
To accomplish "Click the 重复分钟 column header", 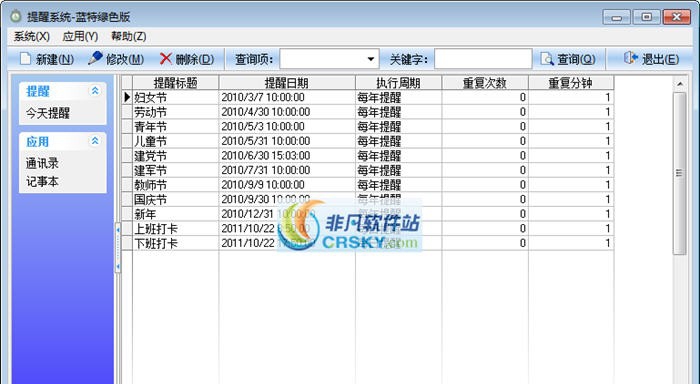I will 571,83.
